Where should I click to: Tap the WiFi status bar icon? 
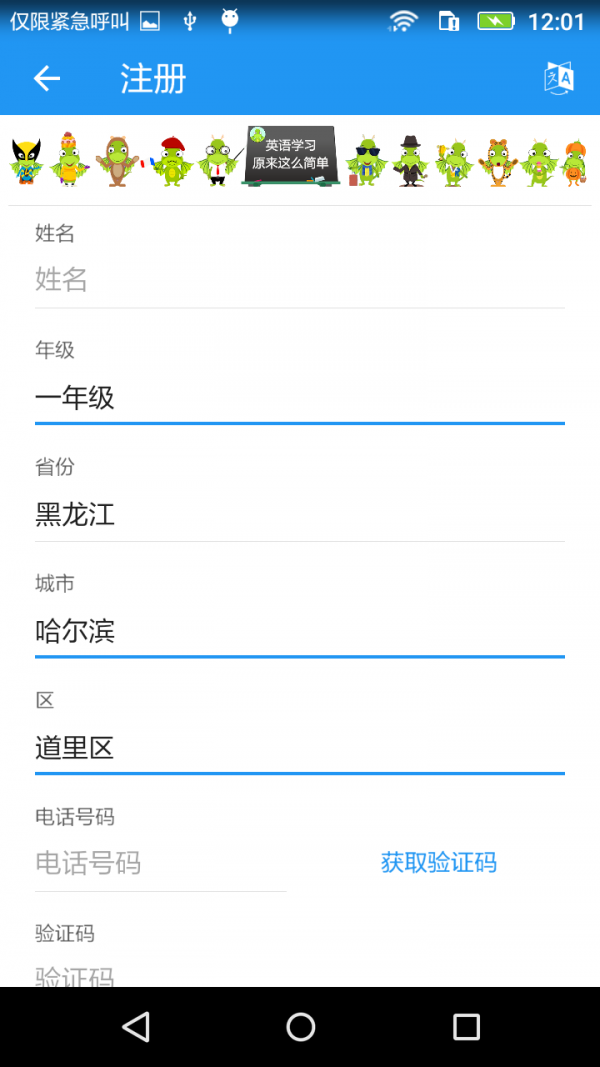click(403, 21)
